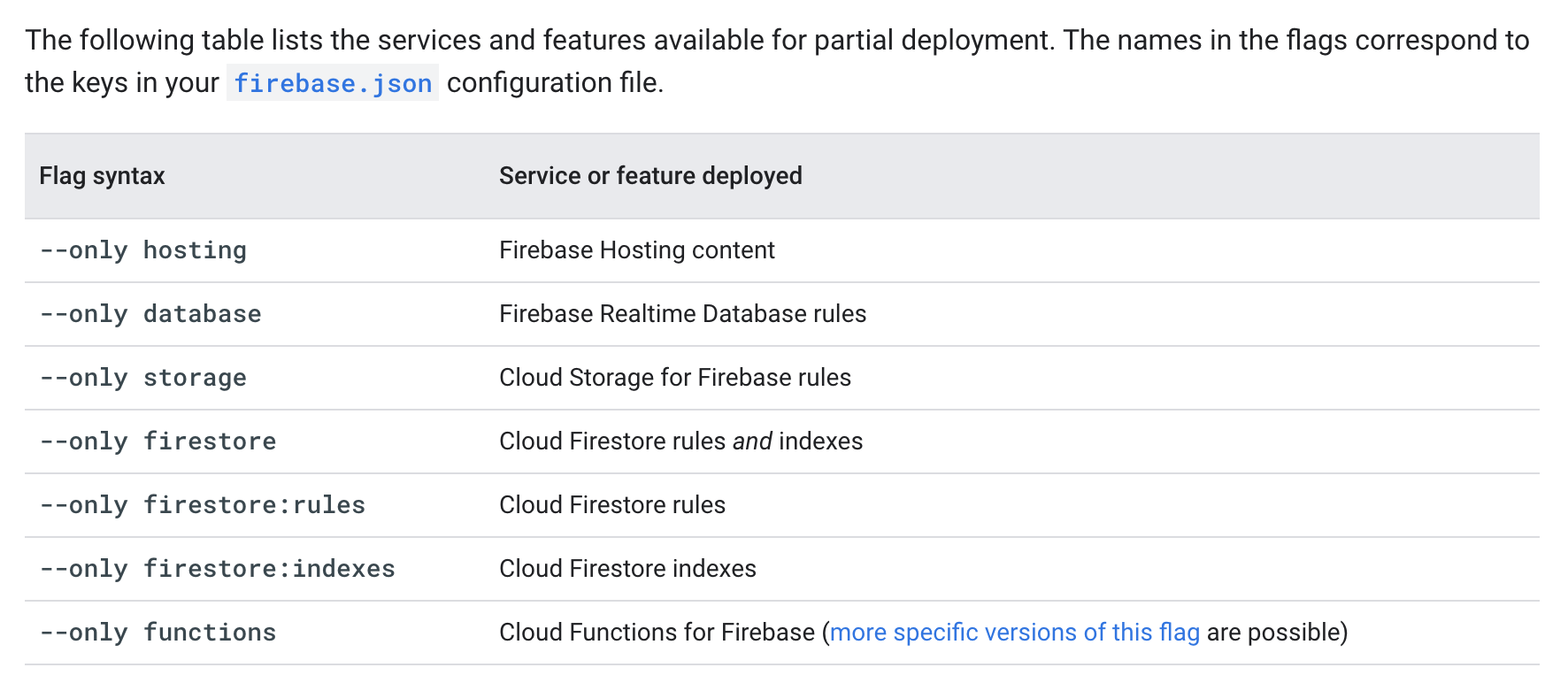Click the '--only storage' flag cell
Screen dimensions: 1568x683
[143, 378]
